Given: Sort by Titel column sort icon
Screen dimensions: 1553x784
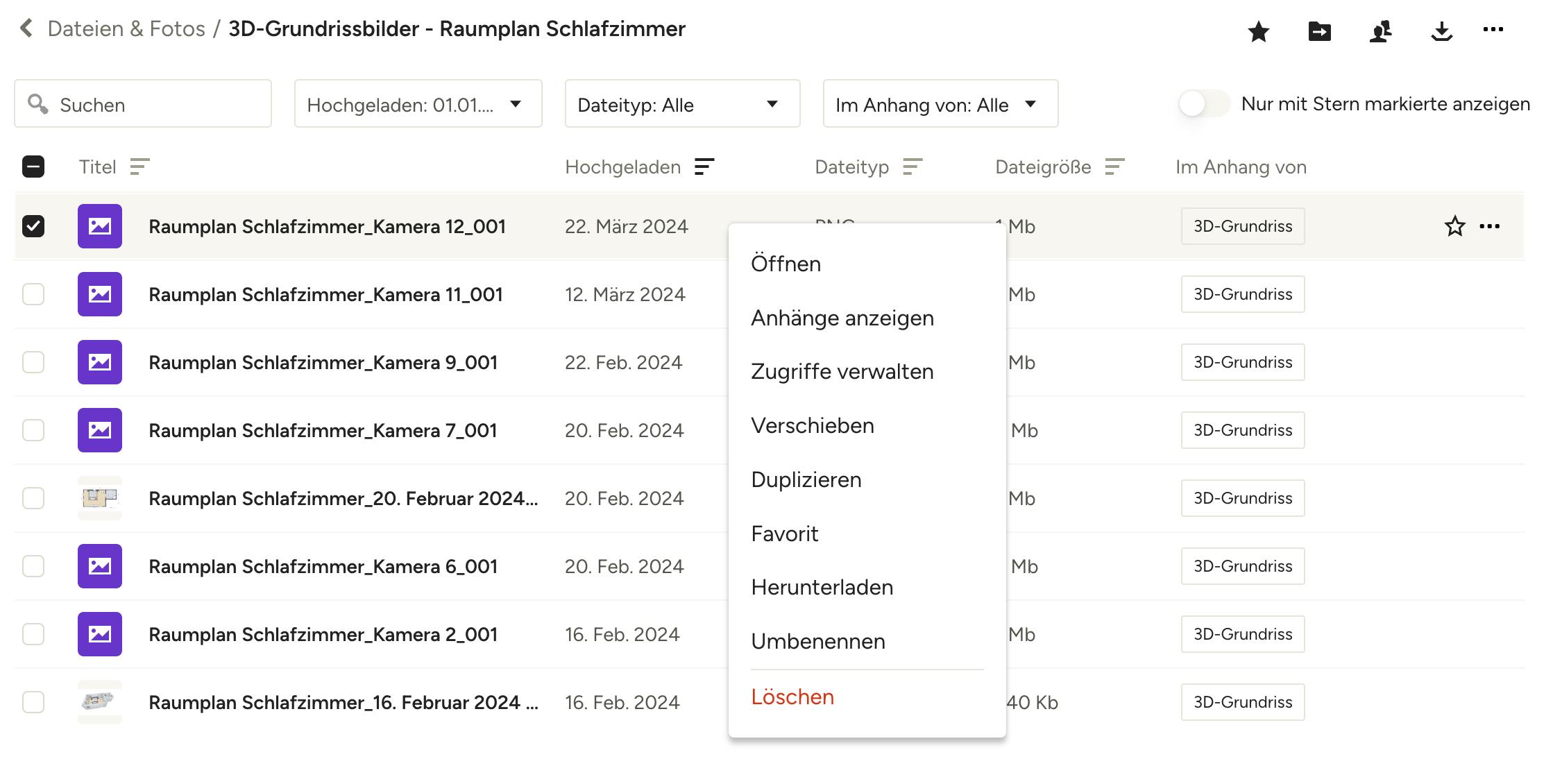Looking at the screenshot, I should point(139,167).
